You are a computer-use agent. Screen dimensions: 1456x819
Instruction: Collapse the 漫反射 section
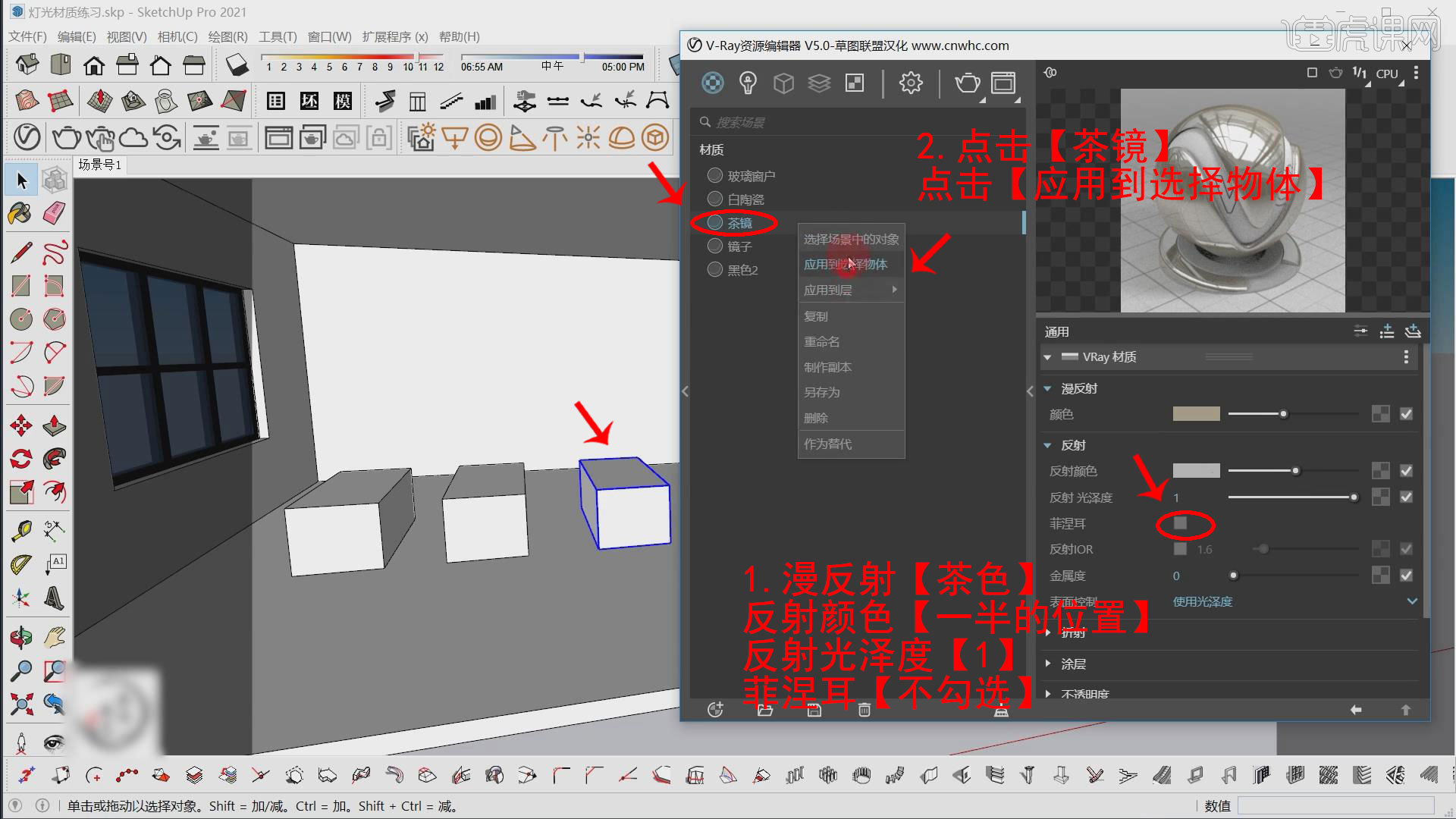click(1047, 389)
